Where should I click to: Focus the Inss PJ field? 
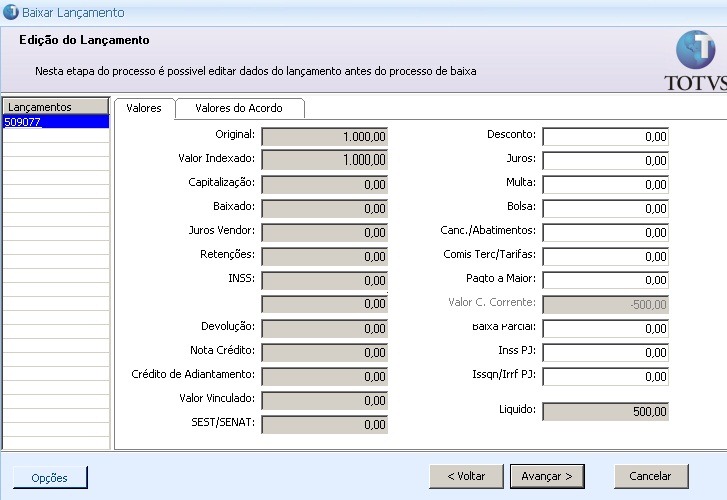tap(606, 353)
